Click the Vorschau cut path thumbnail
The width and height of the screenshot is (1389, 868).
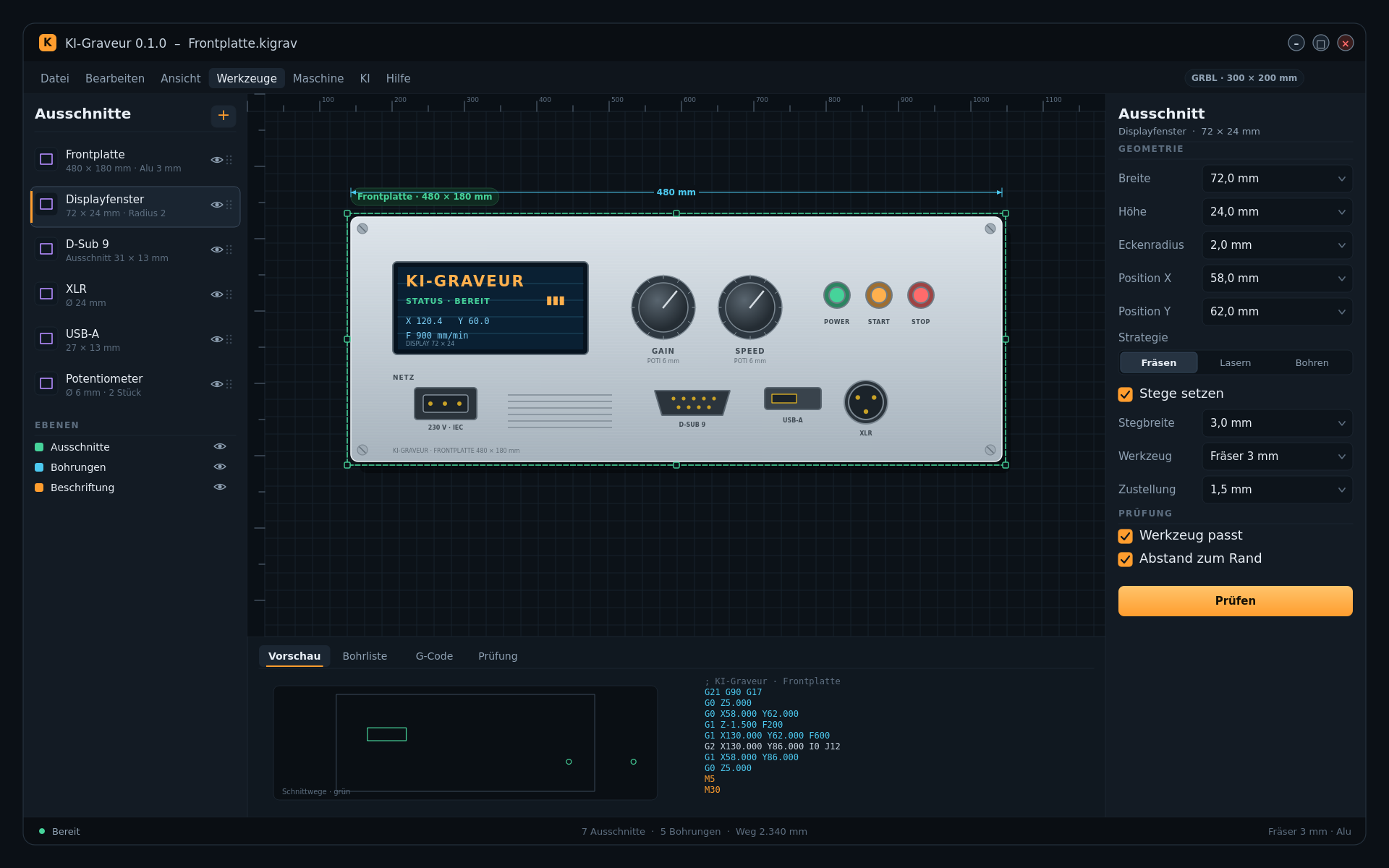pyautogui.click(x=465, y=743)
